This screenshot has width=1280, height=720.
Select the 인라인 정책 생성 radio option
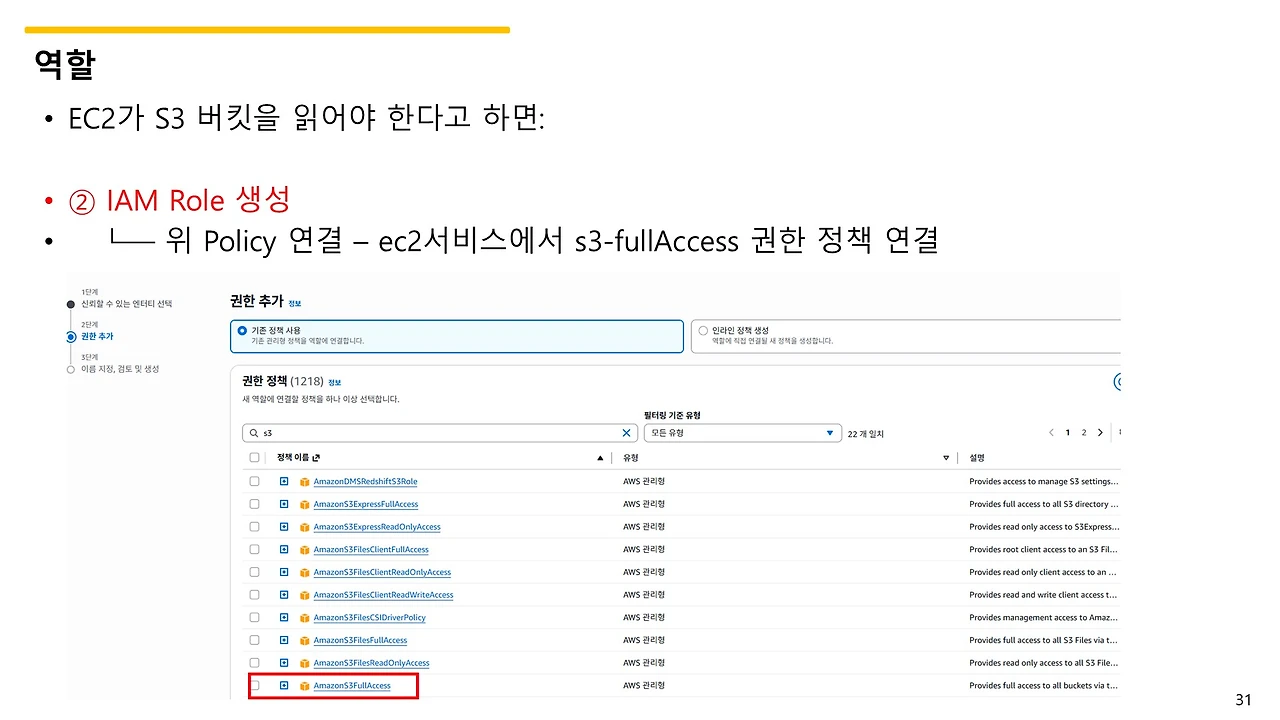703,330
